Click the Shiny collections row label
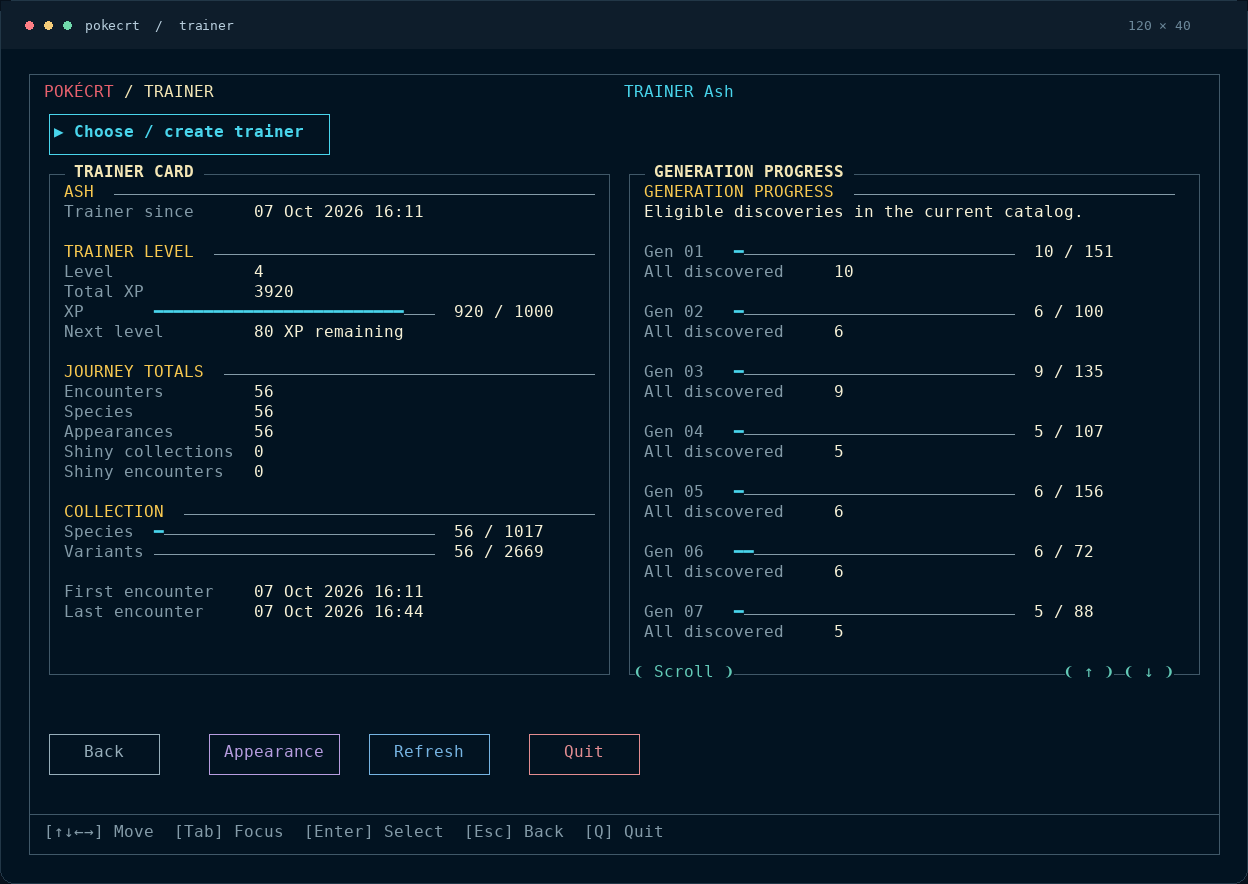Viewport: 1248px width, 884px height. (x=149, y=452)
